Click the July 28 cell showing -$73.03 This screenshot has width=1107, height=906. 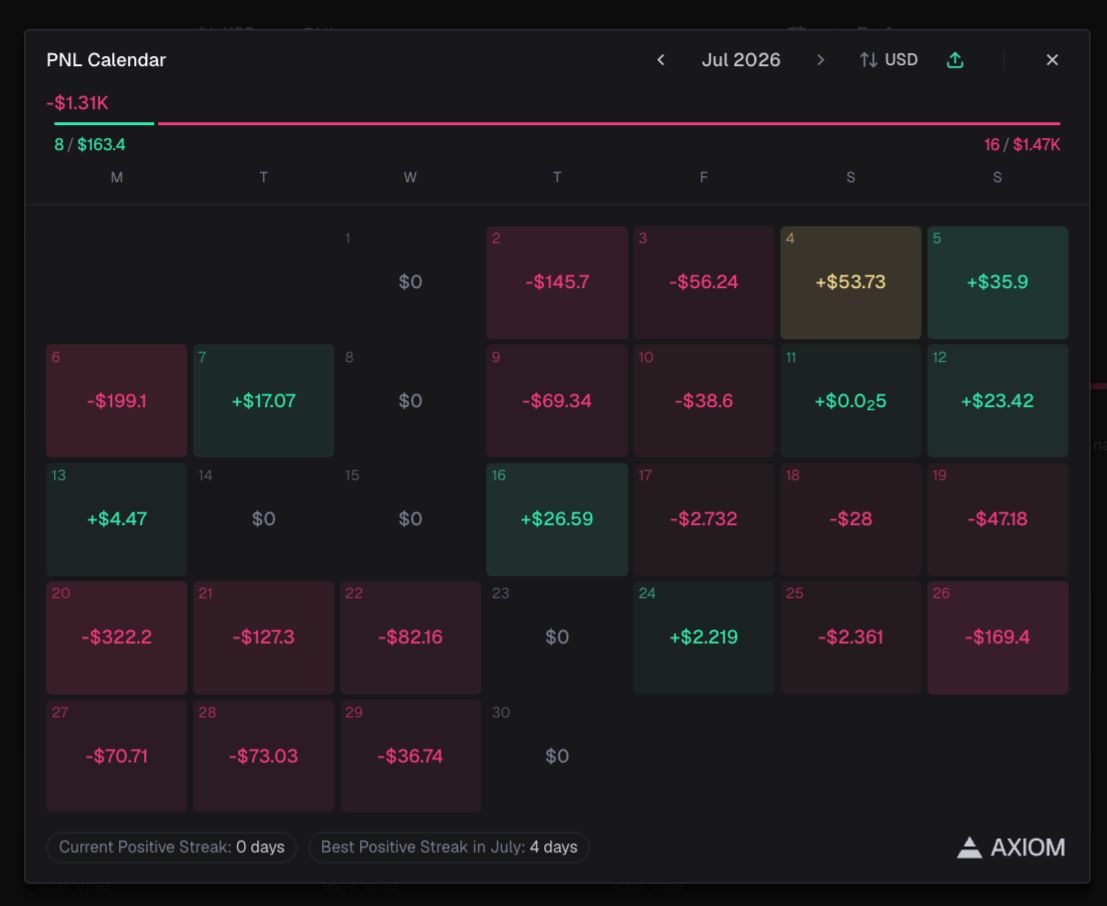coord(263,756)
